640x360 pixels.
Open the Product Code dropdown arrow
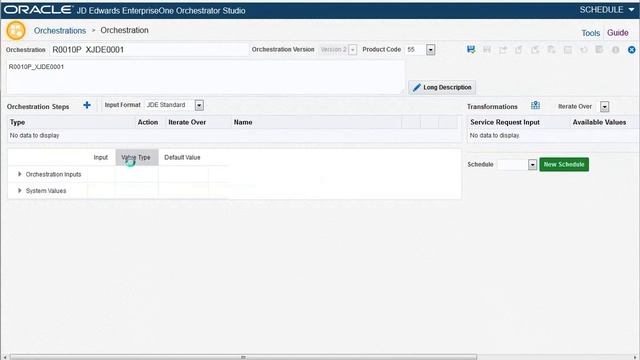tap(431, 50)
